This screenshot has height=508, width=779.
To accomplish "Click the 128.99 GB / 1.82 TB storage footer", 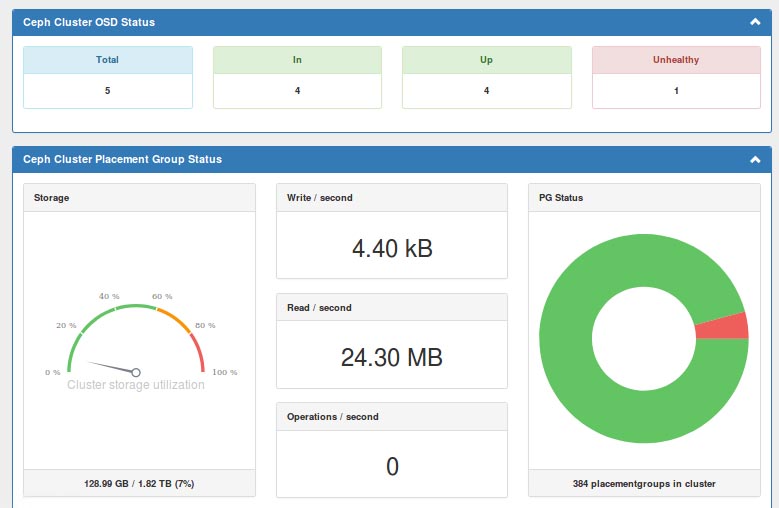I will 139,484.
